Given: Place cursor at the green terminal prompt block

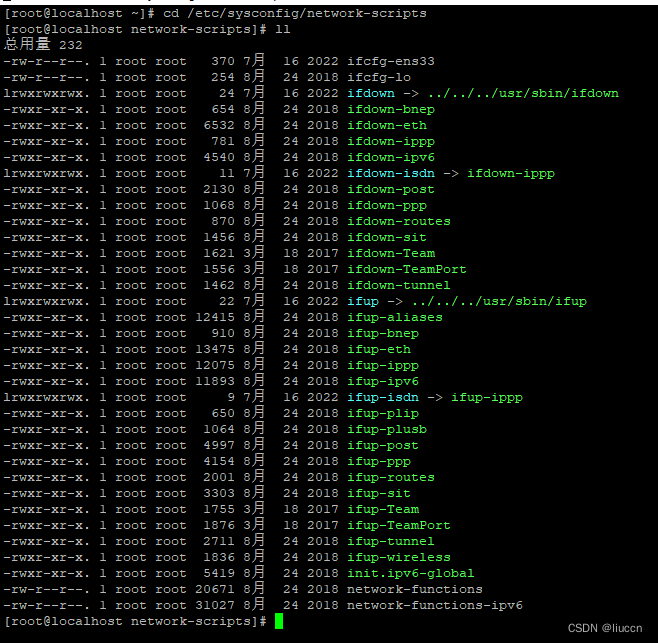Looking at the screenshot, I should point(279,621).
